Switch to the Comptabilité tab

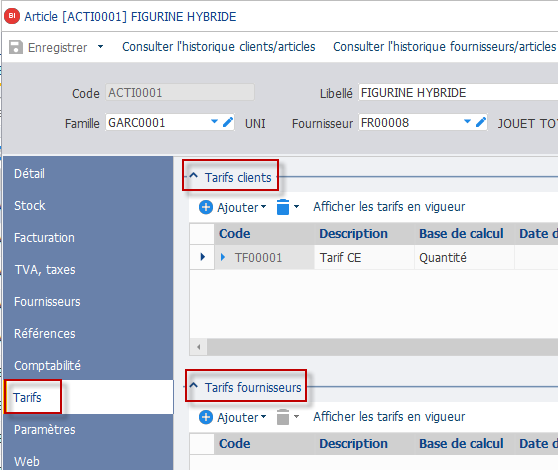(88, 366)
